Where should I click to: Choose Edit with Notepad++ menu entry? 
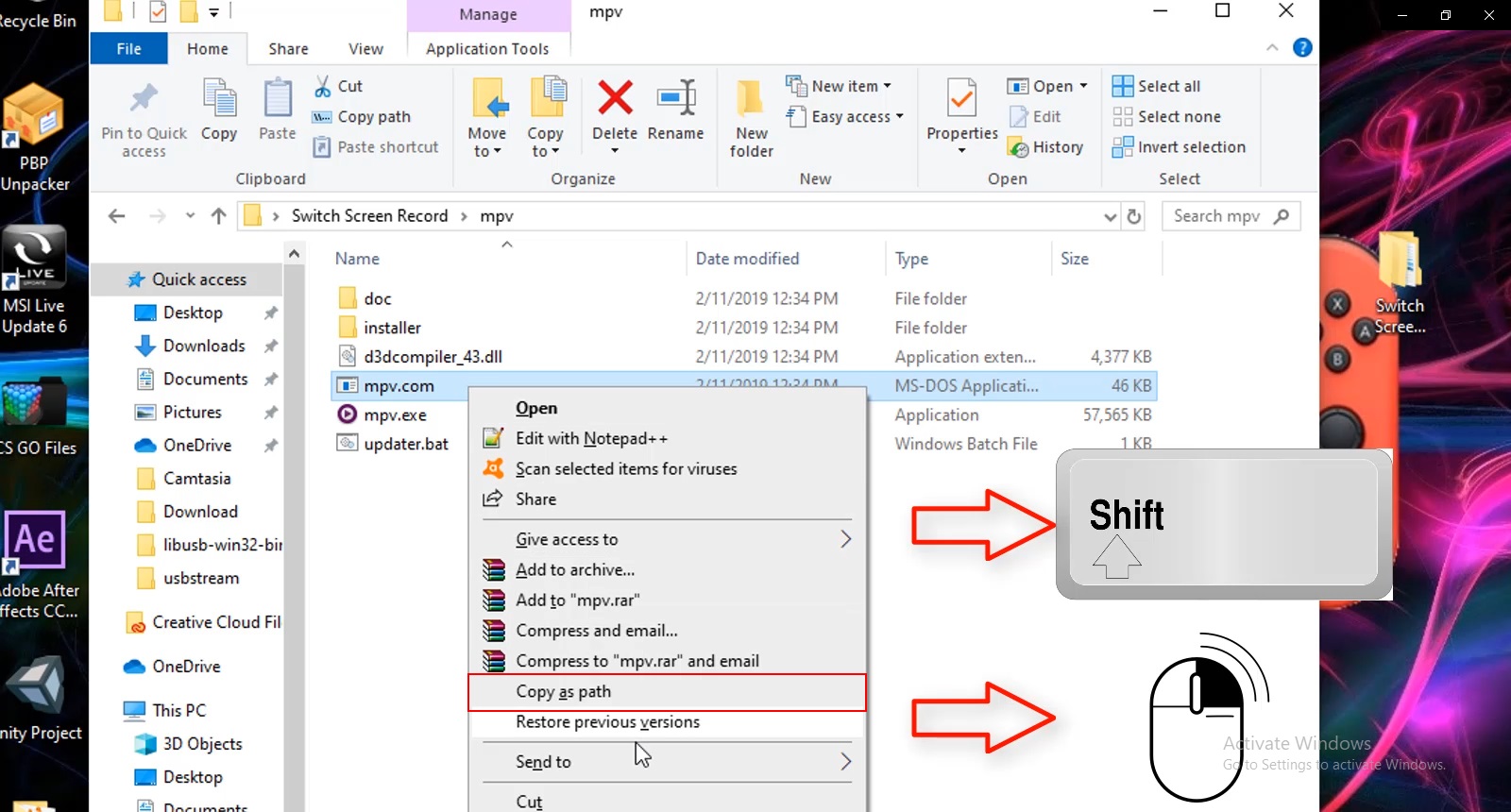click(x=668, y=438)
